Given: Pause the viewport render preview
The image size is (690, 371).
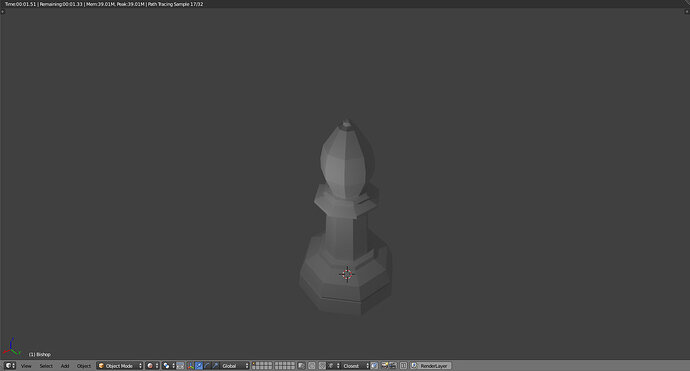Looking at the screenshot, I should click(403, 366).
